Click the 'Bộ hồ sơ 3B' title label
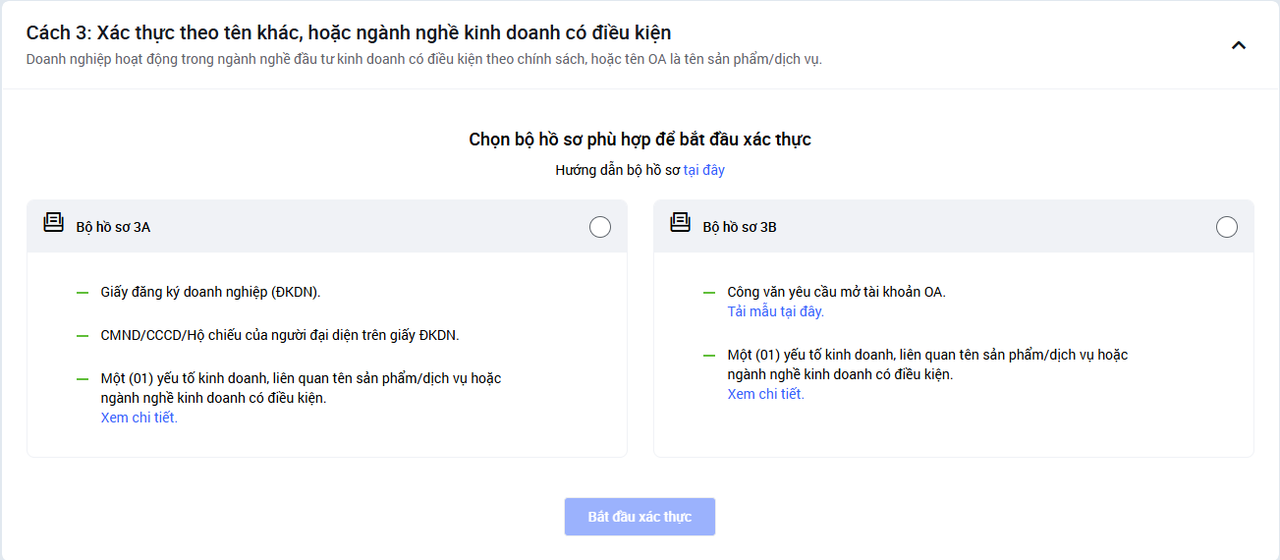The width and height of the screenshot is (1280, 560). pyautogui.click(x=739, y=227)
